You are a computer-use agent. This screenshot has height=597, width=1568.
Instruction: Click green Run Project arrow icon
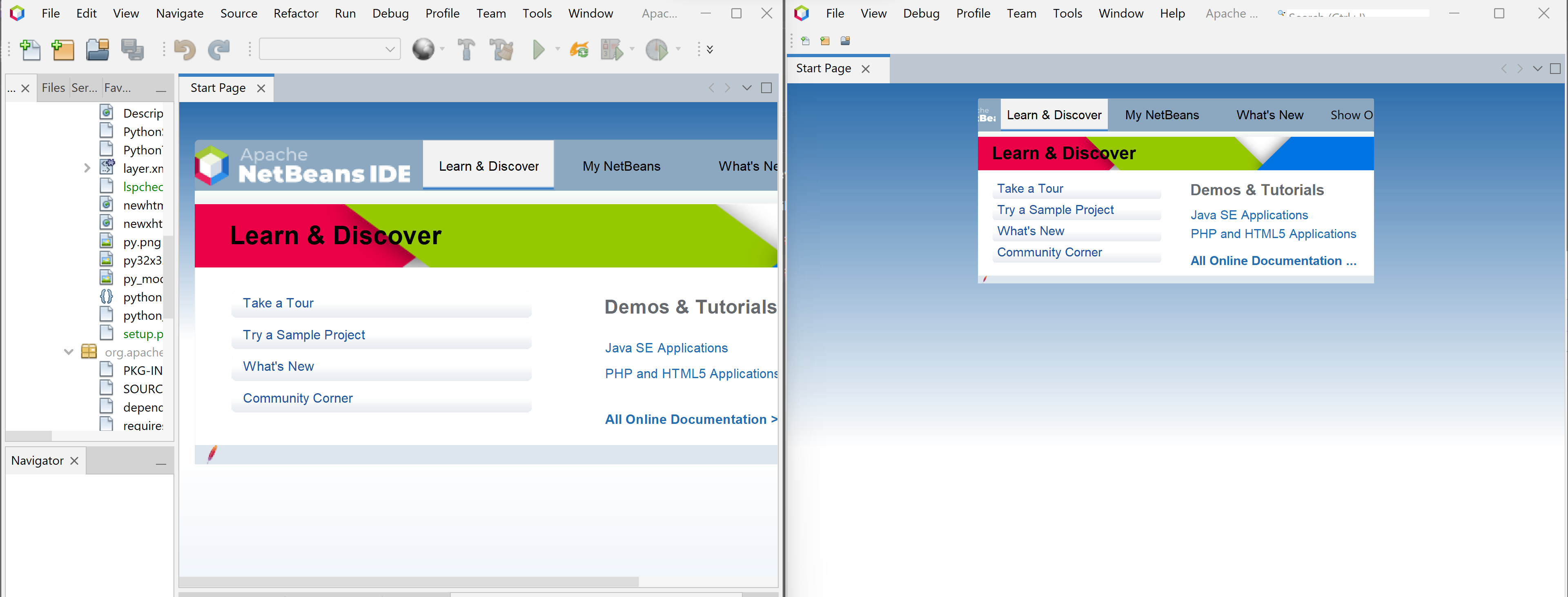pos(539,49)
